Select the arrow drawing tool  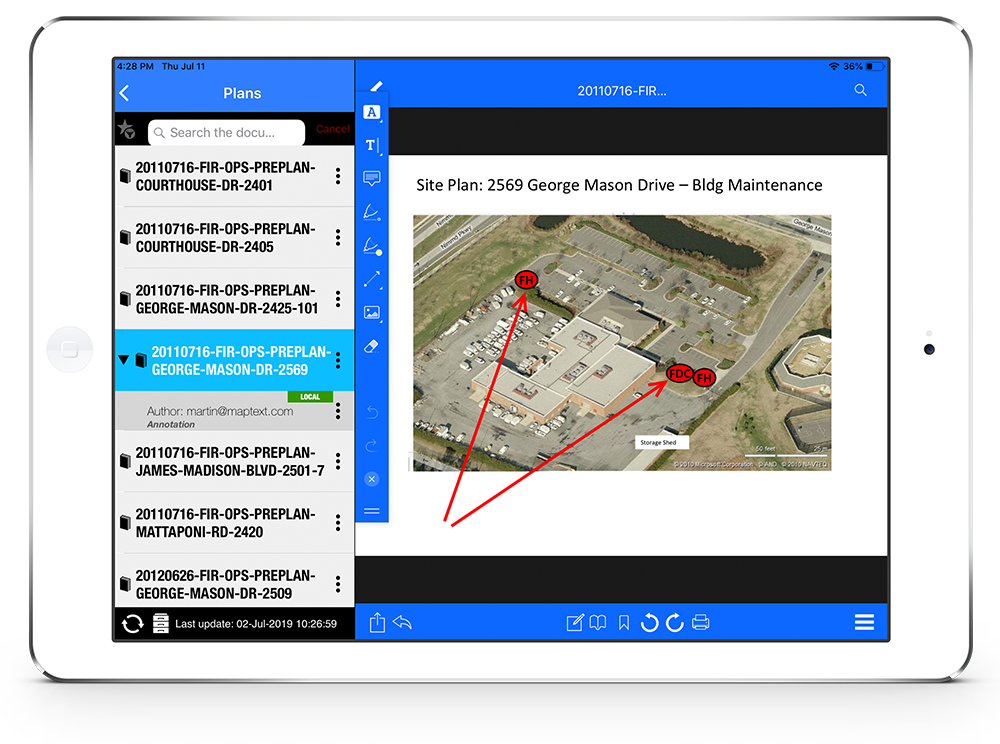[x=372, y=279]
